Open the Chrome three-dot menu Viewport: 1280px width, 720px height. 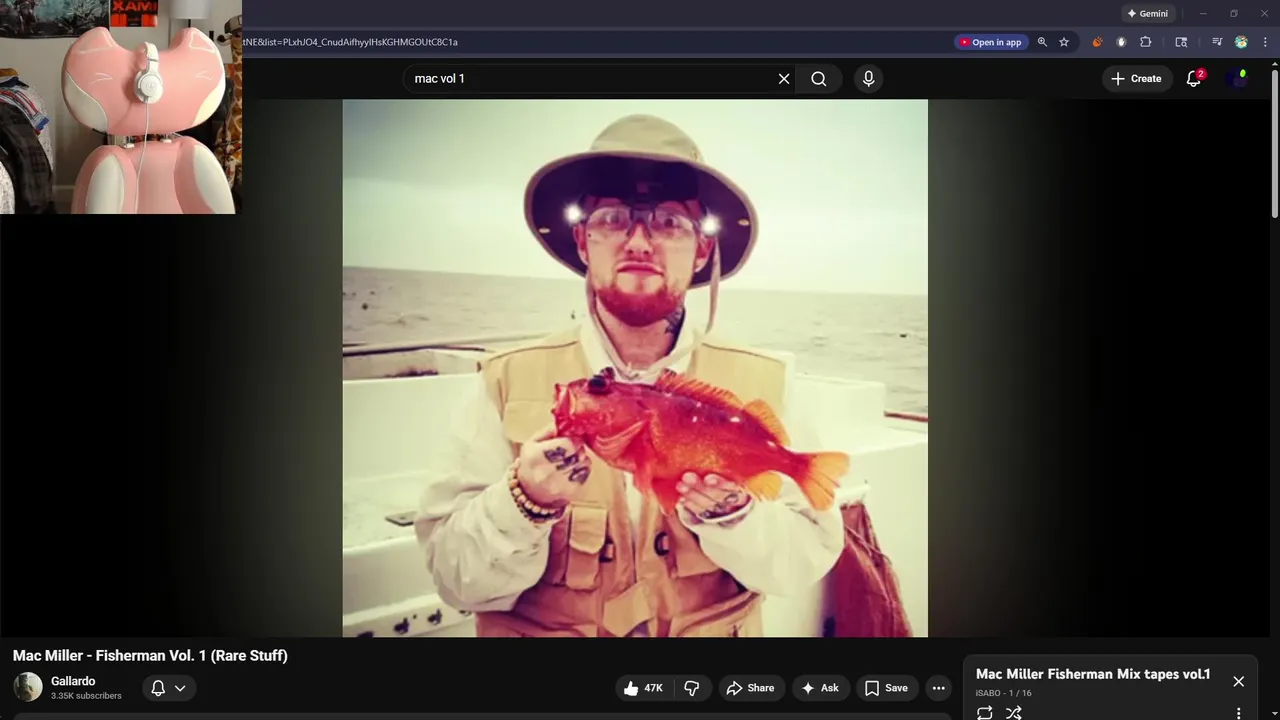[x=1265, y=42]
